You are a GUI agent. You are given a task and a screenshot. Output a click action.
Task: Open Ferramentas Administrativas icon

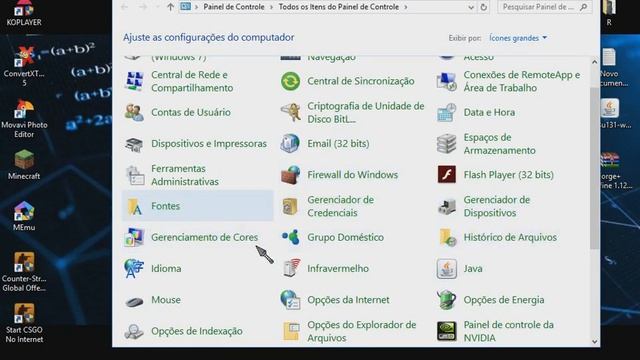(134, 175)
